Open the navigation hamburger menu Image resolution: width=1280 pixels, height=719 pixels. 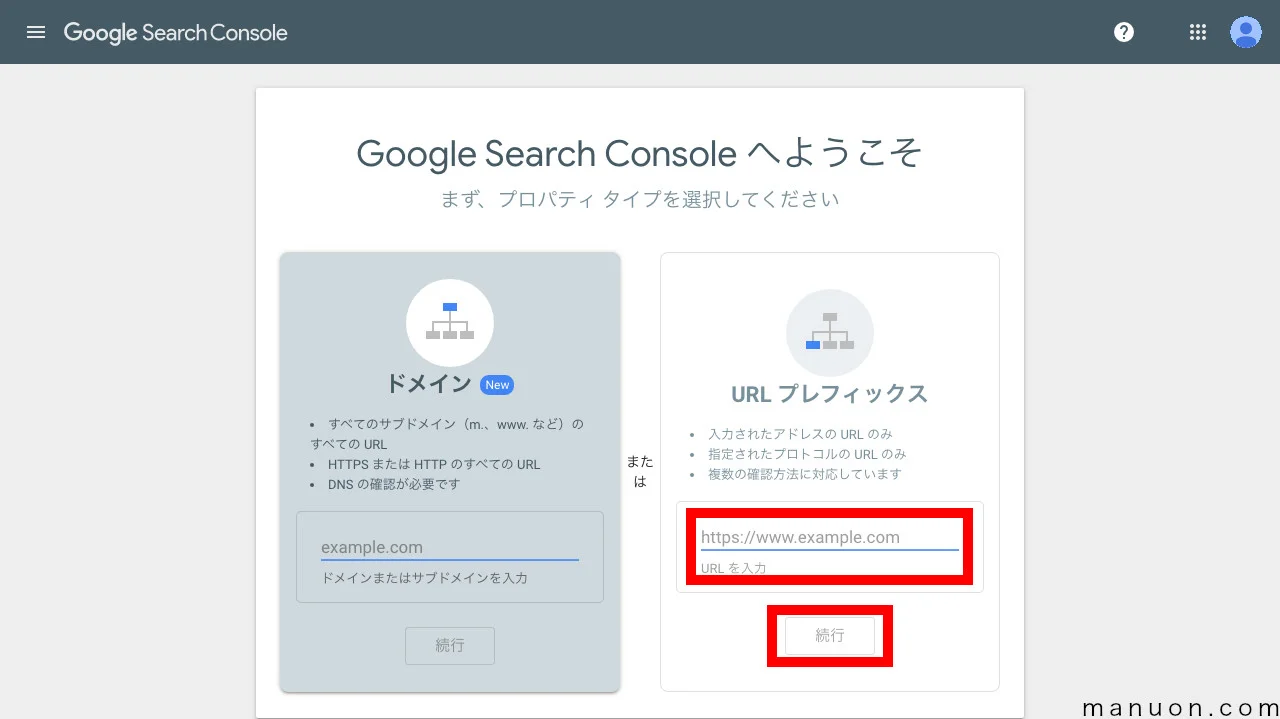coord(36,31)
